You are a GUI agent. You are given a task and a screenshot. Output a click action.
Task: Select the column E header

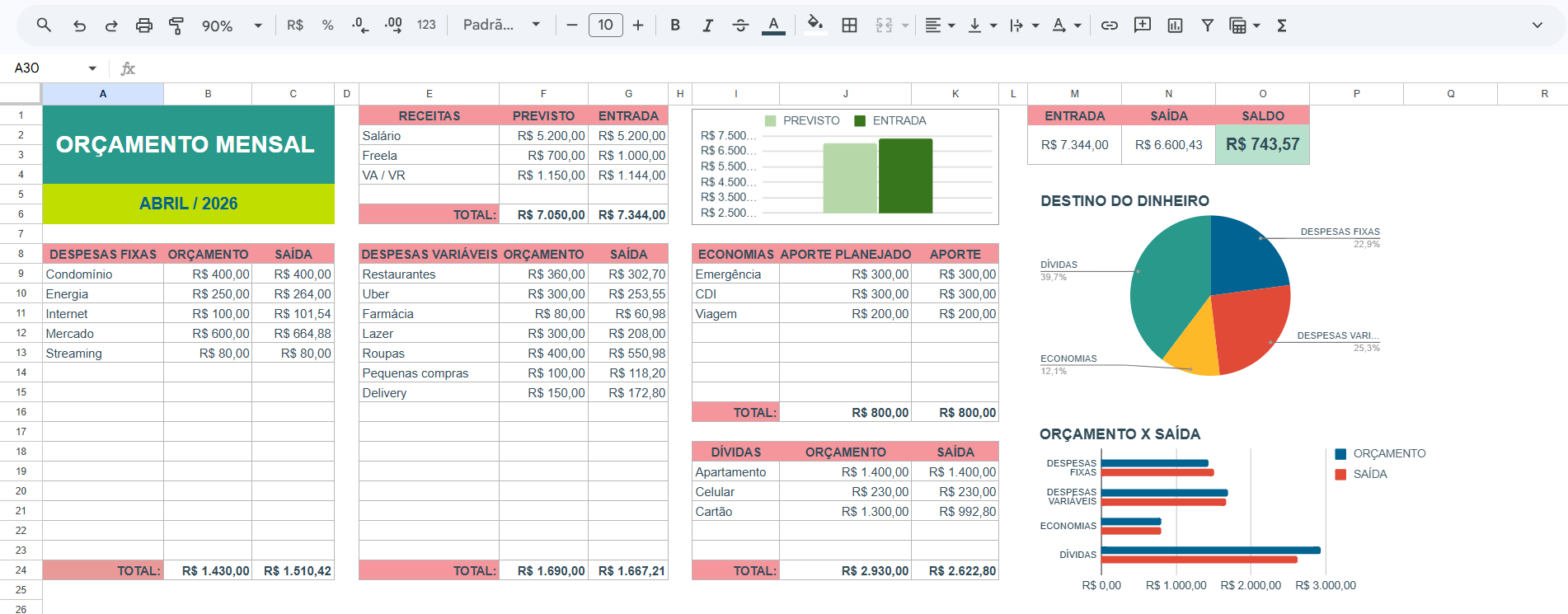(x=429, y=94)
